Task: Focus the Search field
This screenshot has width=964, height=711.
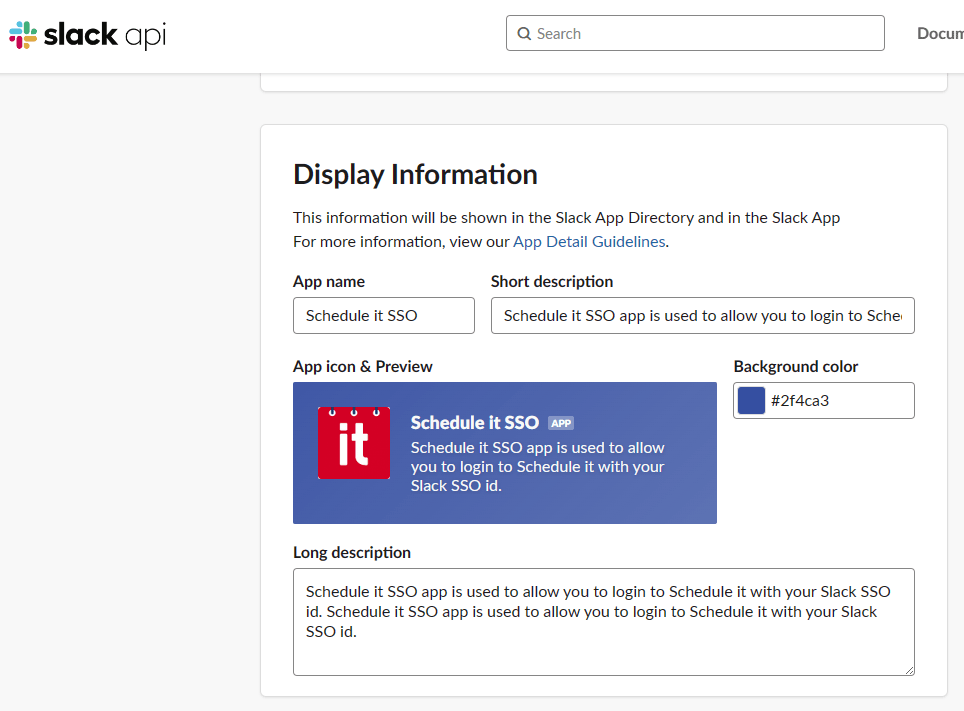Action: 695,33
